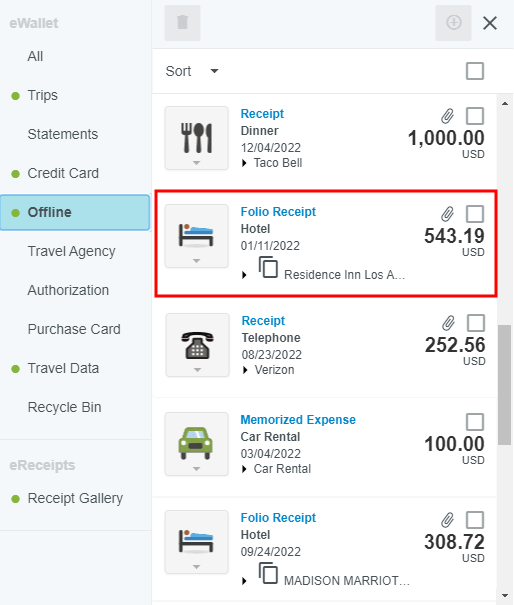Image resolution: width=514 pixels, height=605 pixels.
Task: Click the trash delete icon
Action: pyautogui.click(x=182, y=23)
